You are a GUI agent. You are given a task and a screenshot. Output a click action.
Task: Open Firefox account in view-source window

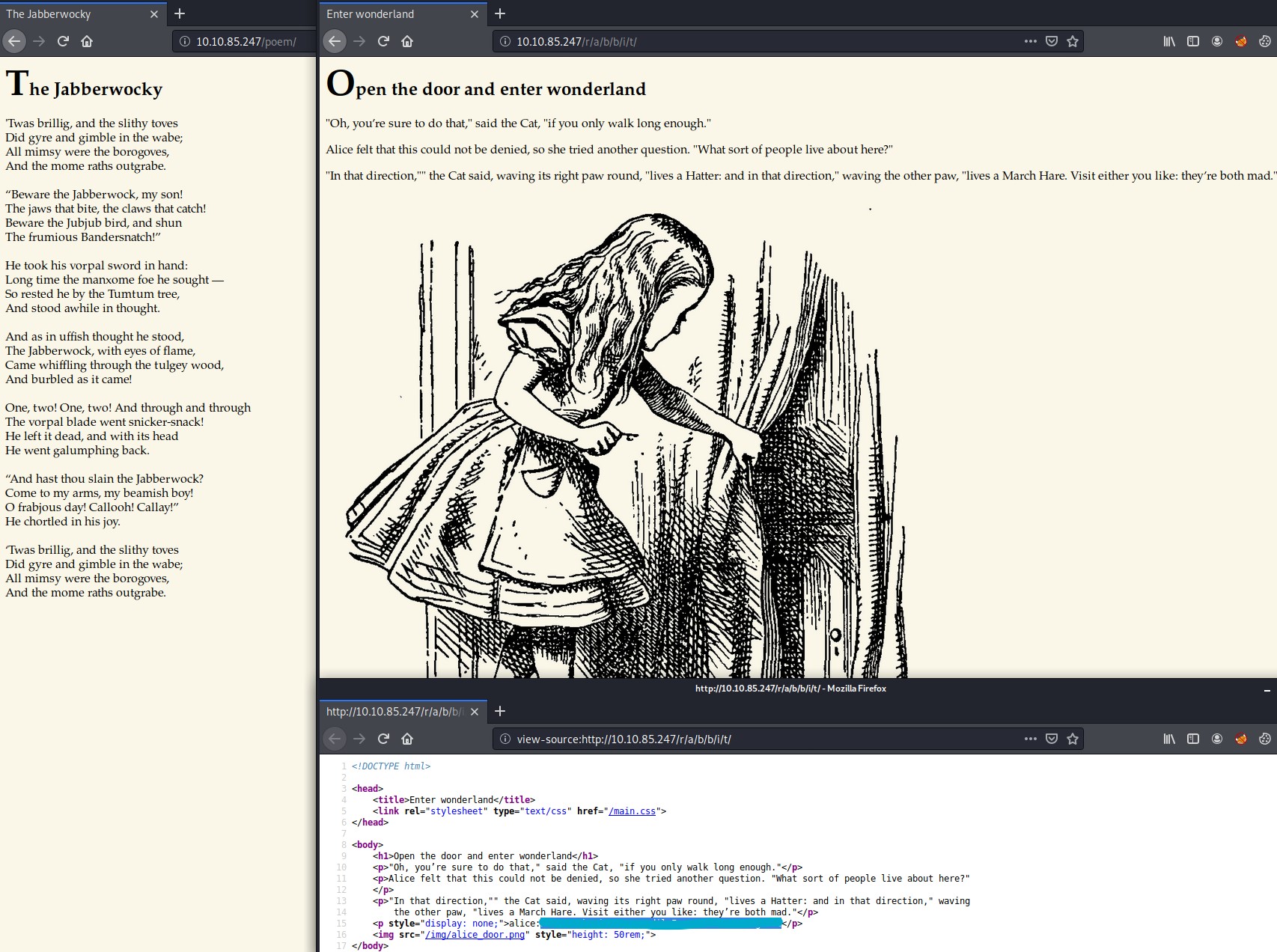coord(1217,739)
